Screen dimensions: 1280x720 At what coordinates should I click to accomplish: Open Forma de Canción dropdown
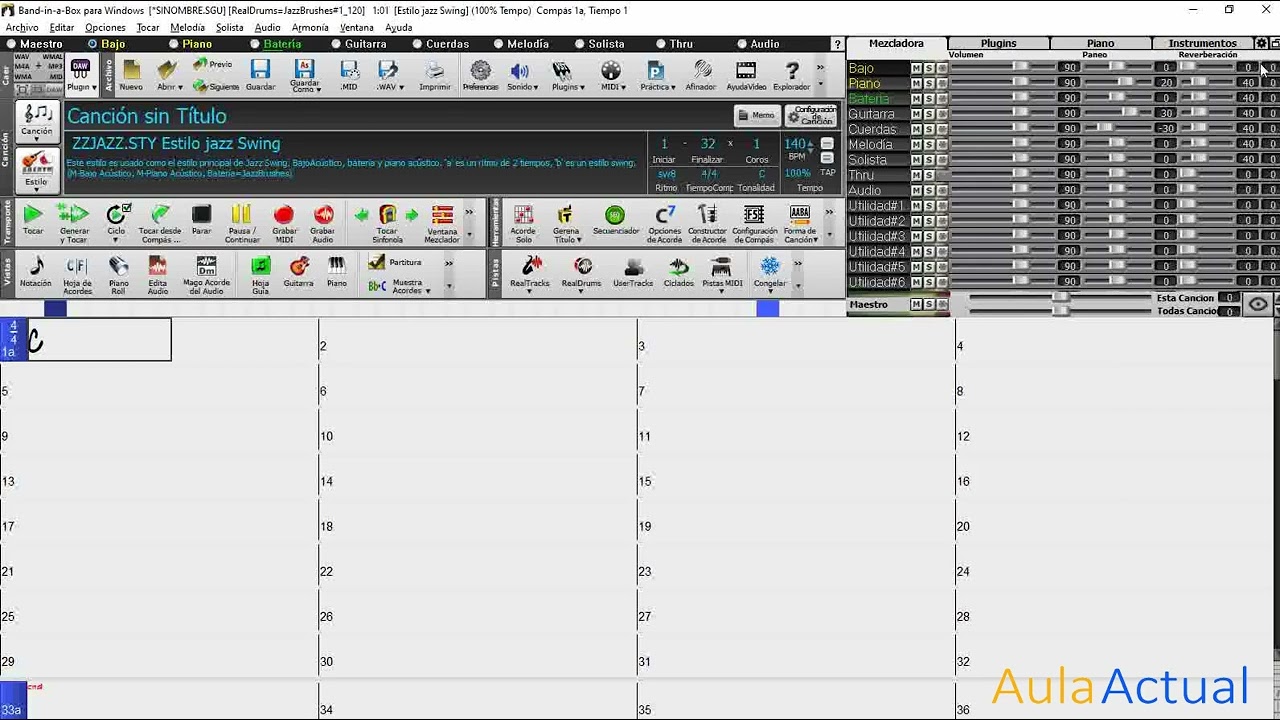(800, 224)
